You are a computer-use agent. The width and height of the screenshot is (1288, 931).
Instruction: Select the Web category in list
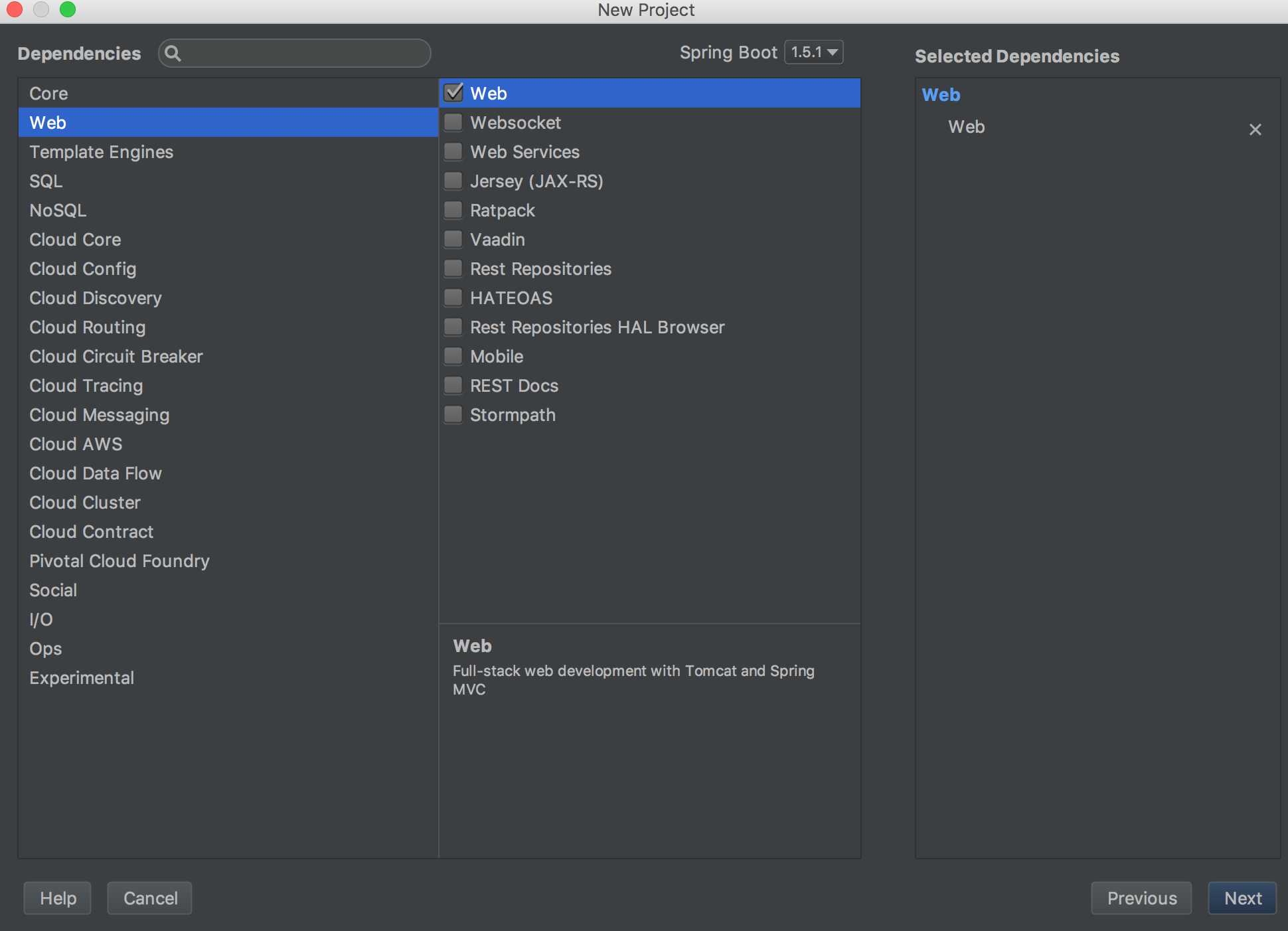[x=228, y=122]
